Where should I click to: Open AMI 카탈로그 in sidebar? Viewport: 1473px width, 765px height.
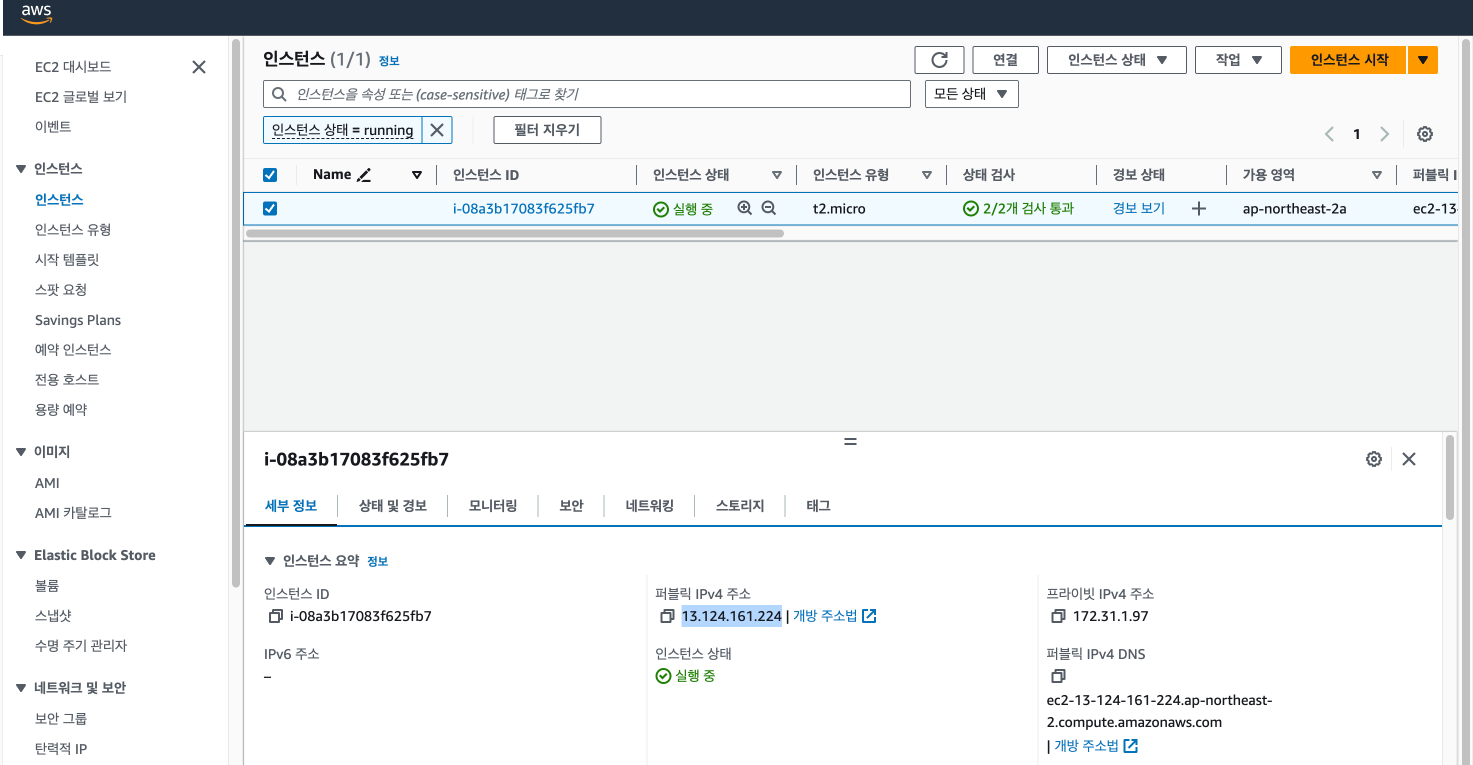coord(73,513)
